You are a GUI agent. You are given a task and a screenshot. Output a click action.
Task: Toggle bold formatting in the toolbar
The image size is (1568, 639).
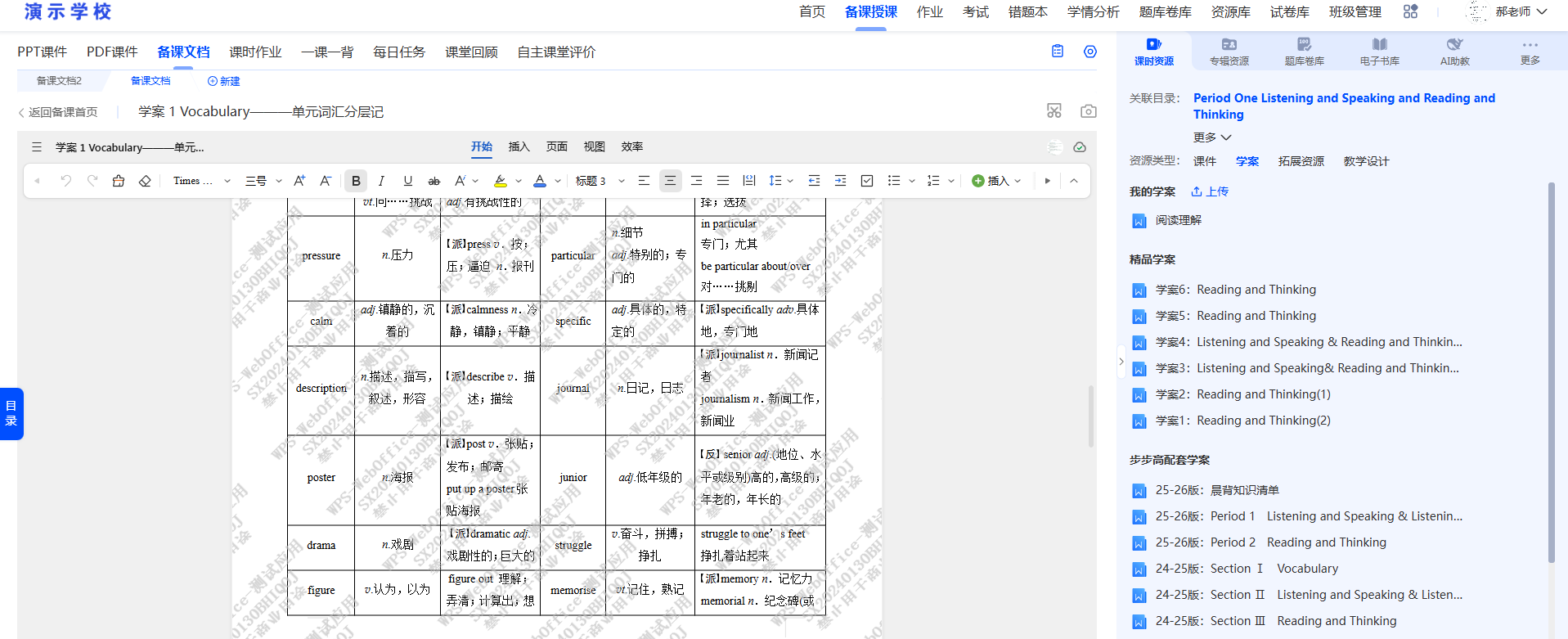pyautogui.click(x=356, y=181)
